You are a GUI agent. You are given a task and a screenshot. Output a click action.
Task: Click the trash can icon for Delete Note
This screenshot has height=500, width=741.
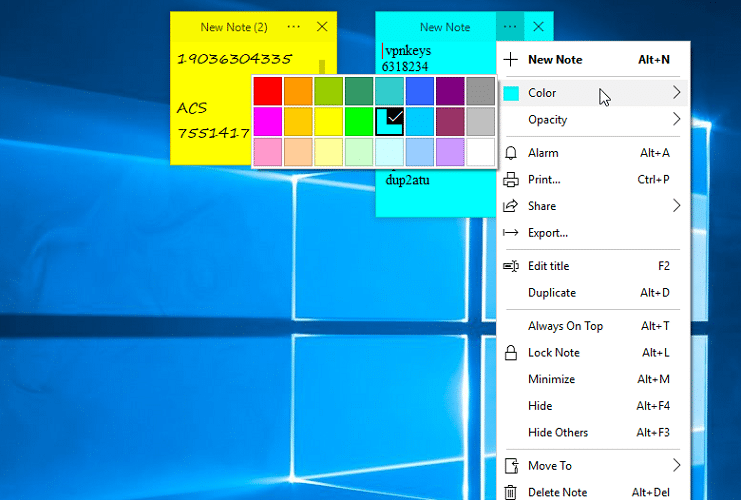pyautogui.click(x=510, y=492)
